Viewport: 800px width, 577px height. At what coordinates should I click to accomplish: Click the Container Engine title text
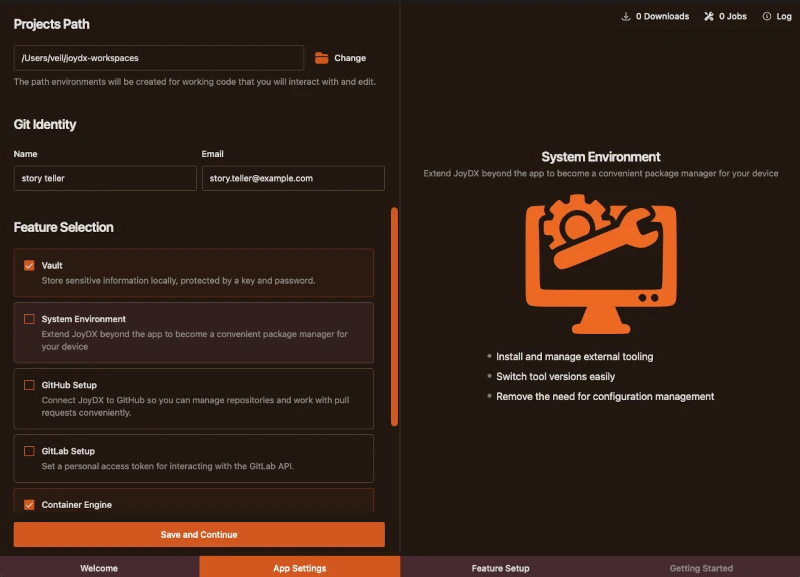[77, 505]
